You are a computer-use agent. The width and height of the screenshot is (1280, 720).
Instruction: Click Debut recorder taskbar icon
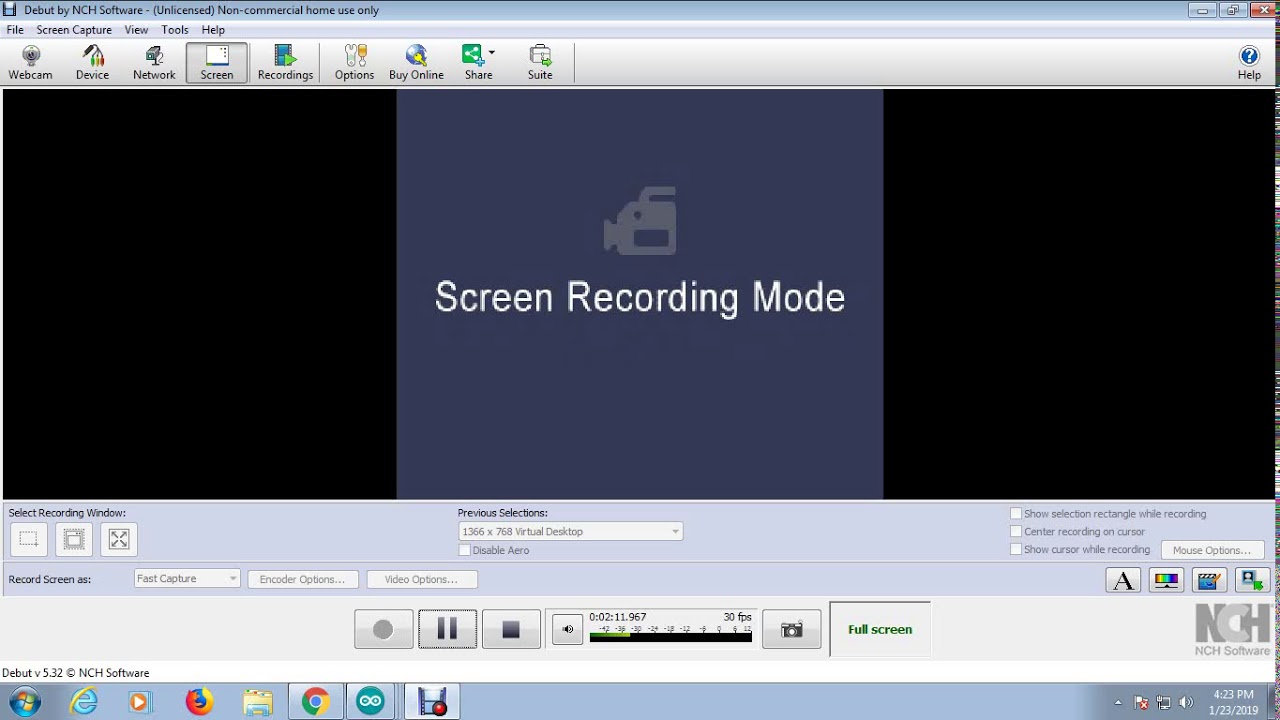[431, 702]
